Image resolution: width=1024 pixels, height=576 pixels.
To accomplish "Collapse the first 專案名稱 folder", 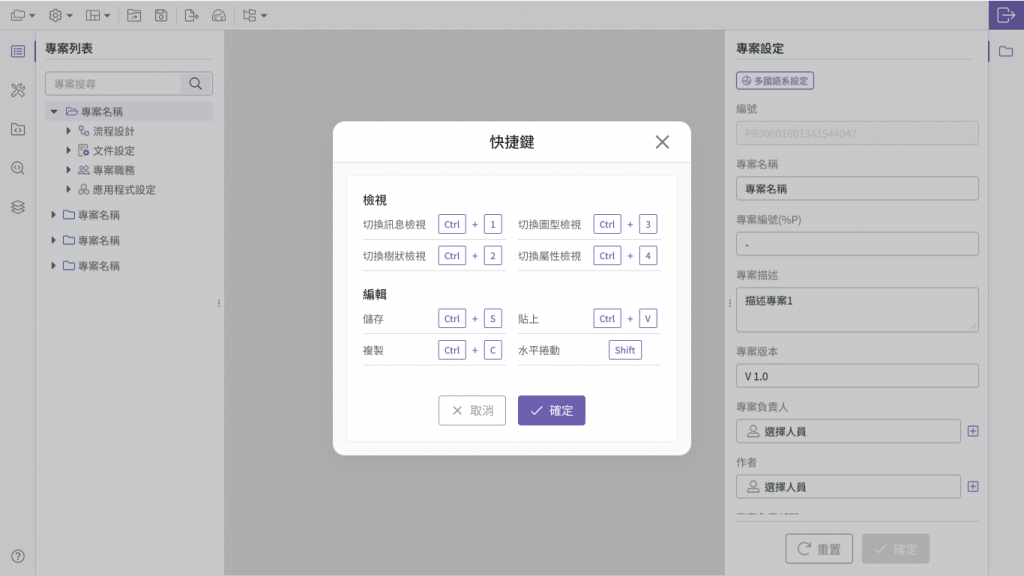I will point(54,112).
